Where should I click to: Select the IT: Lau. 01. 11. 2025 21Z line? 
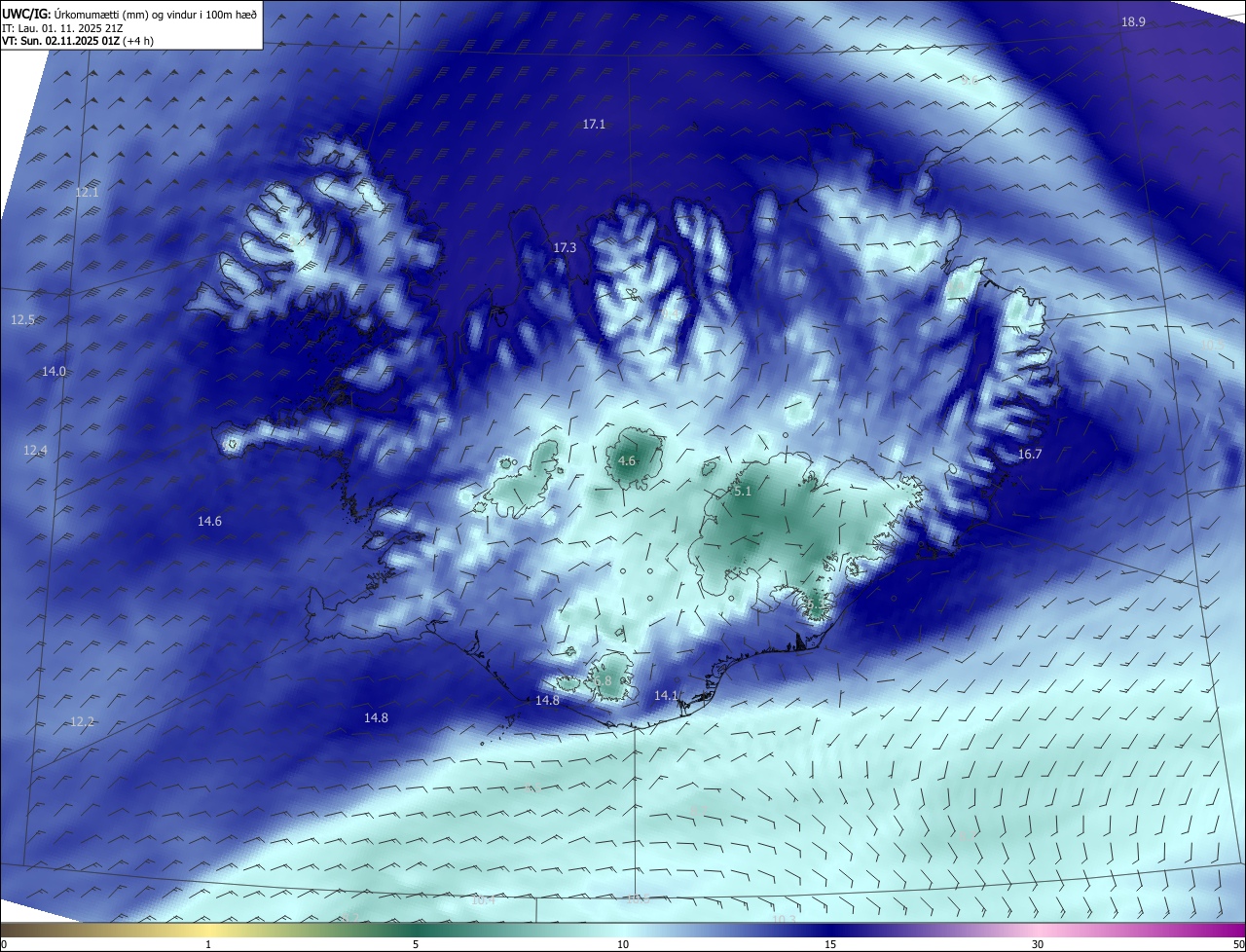tap(62, 27)
